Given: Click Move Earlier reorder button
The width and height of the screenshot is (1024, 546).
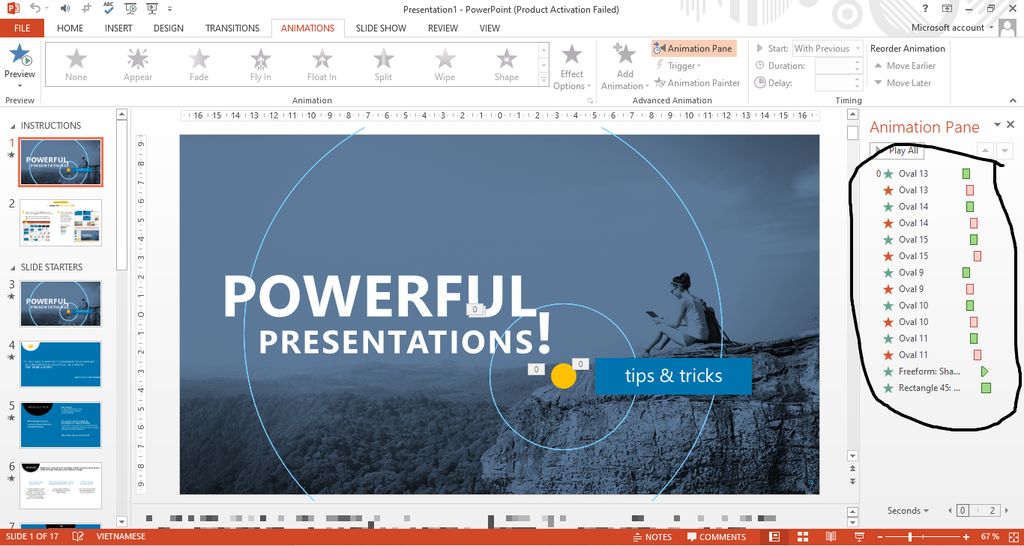Looking at the screenshot, I should 904,66.
